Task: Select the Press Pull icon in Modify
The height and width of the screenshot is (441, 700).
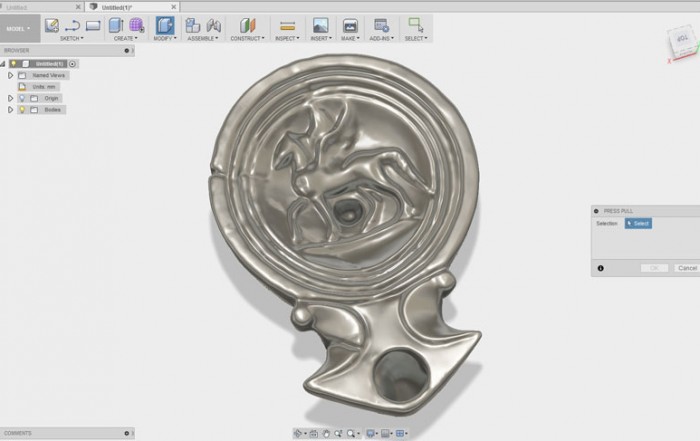Action: 164,25
